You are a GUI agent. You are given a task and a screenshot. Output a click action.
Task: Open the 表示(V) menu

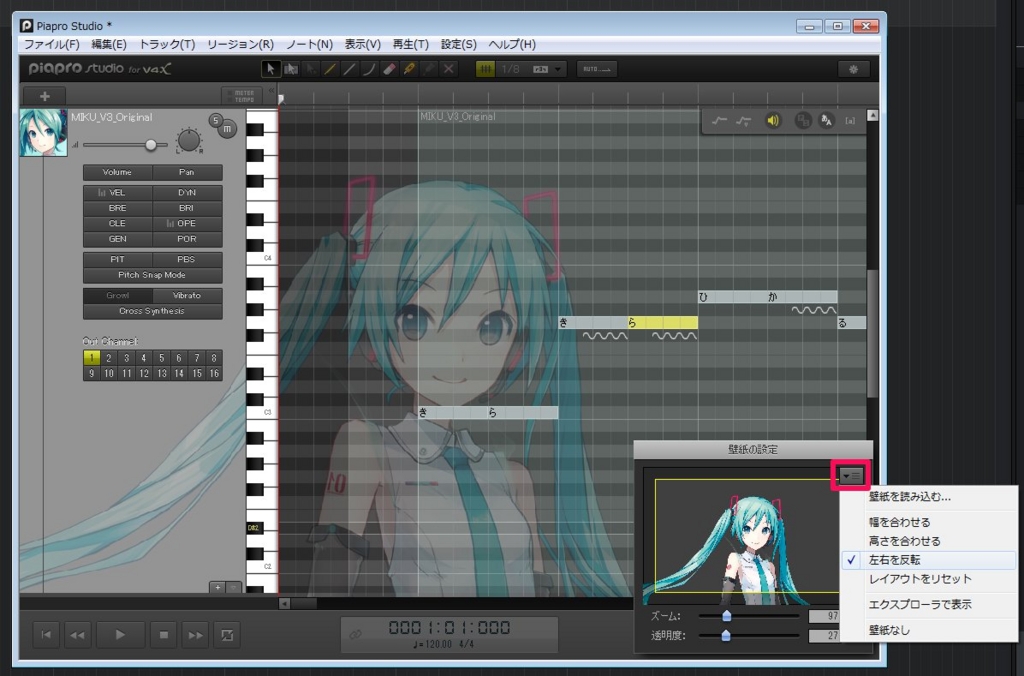[362, 44]
